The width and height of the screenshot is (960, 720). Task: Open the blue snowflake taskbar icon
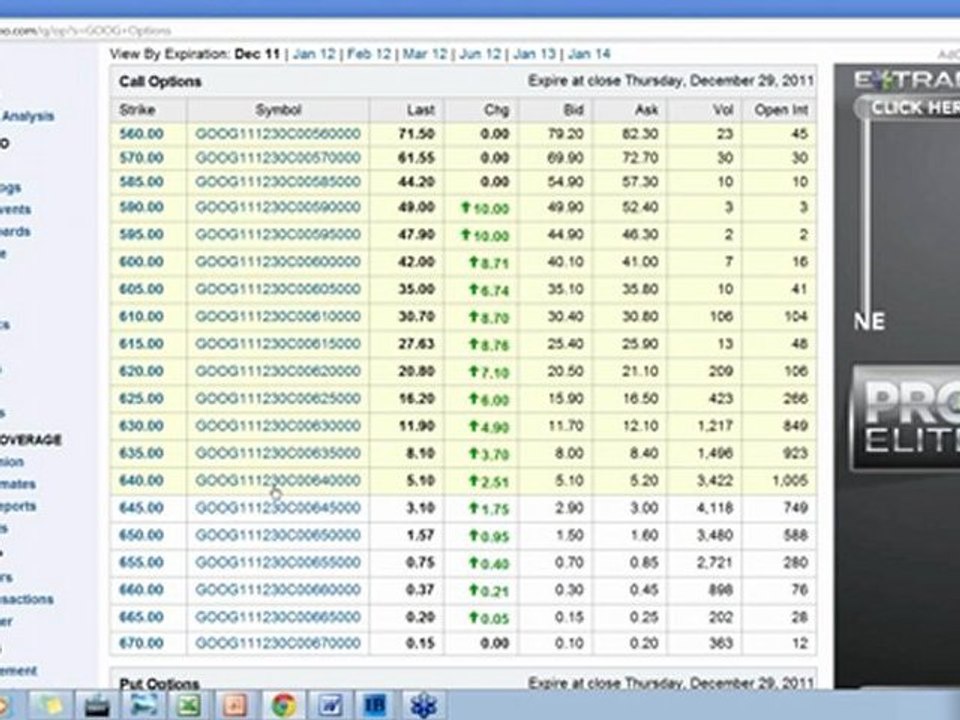423,705
